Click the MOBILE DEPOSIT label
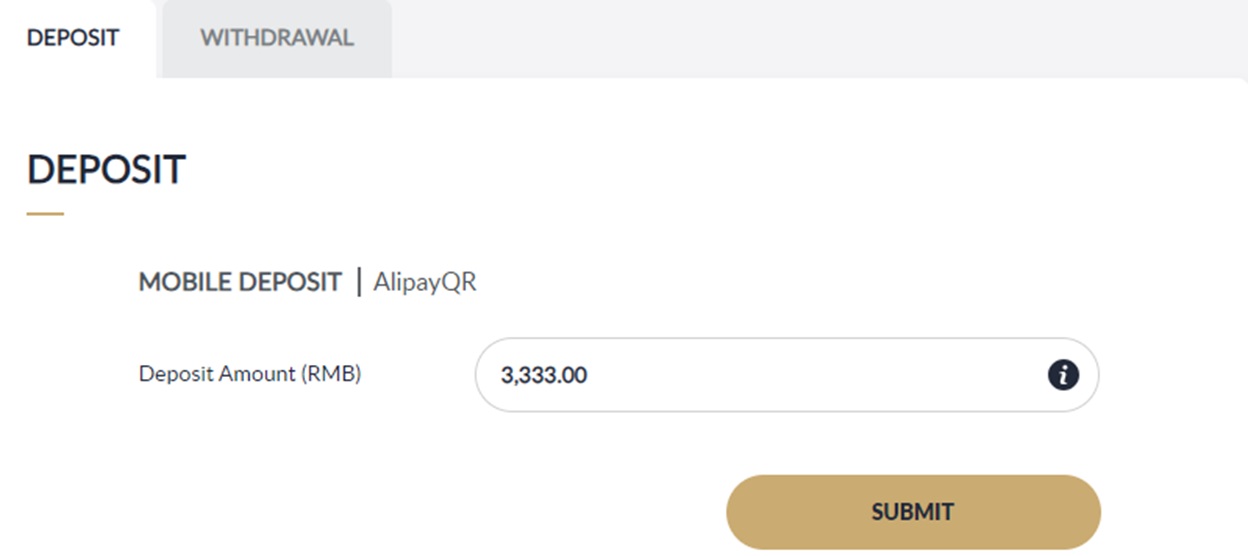This screenshot has width=1248, height=556. coord(240,282)
